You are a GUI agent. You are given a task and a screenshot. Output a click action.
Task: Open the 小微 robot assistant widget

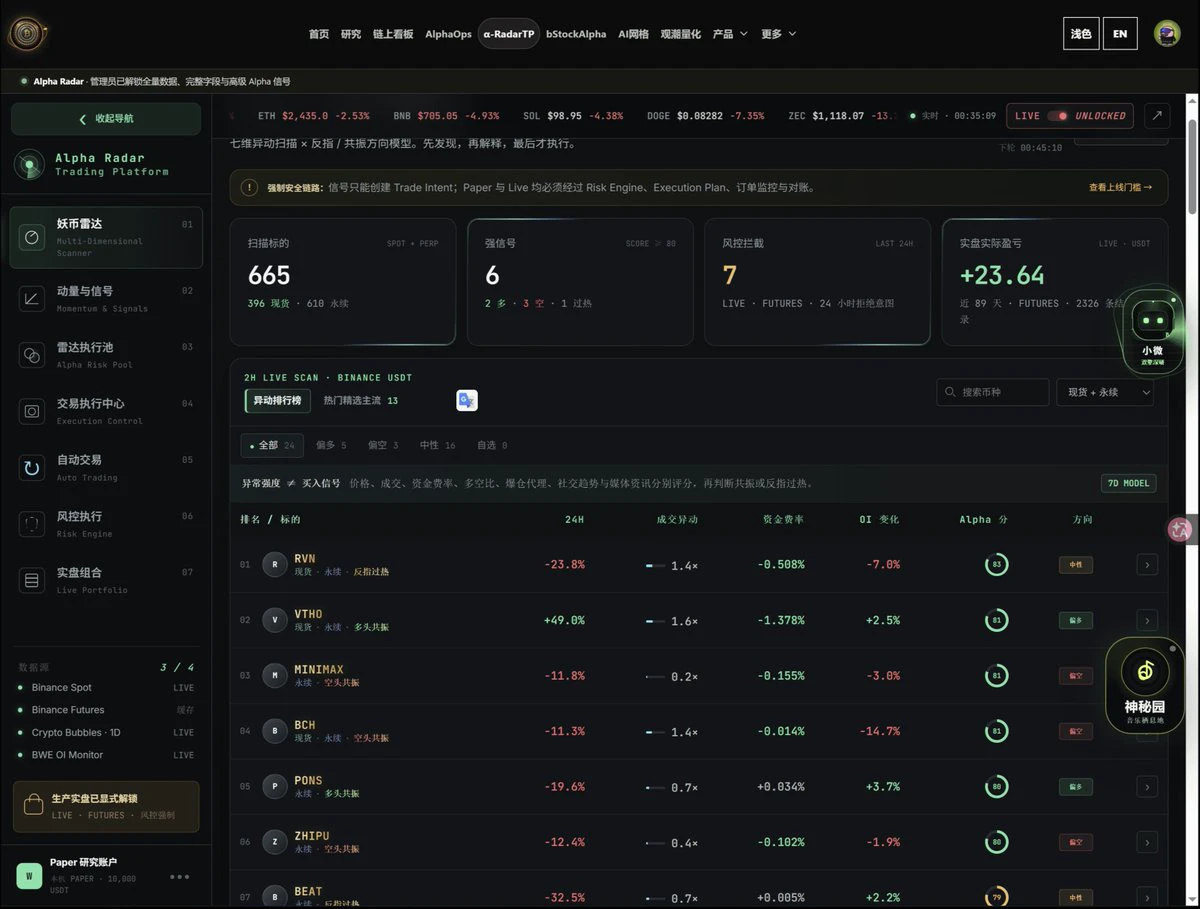[x=1152, y=332]
